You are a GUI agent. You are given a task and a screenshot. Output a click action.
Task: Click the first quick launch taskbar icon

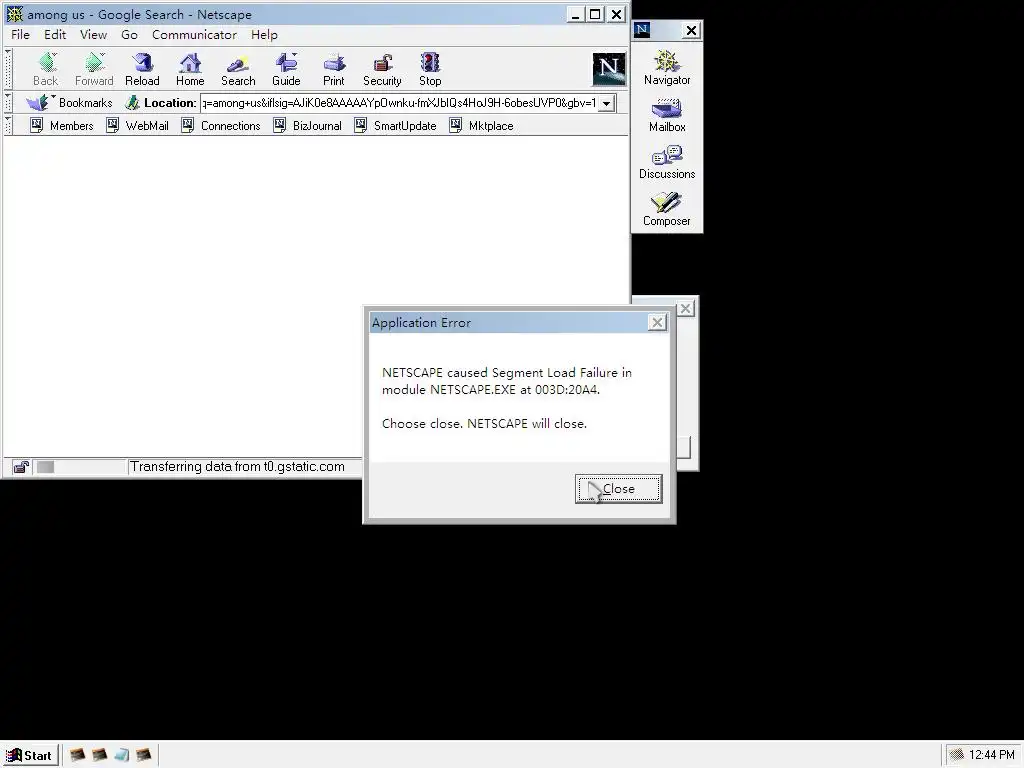77,755
